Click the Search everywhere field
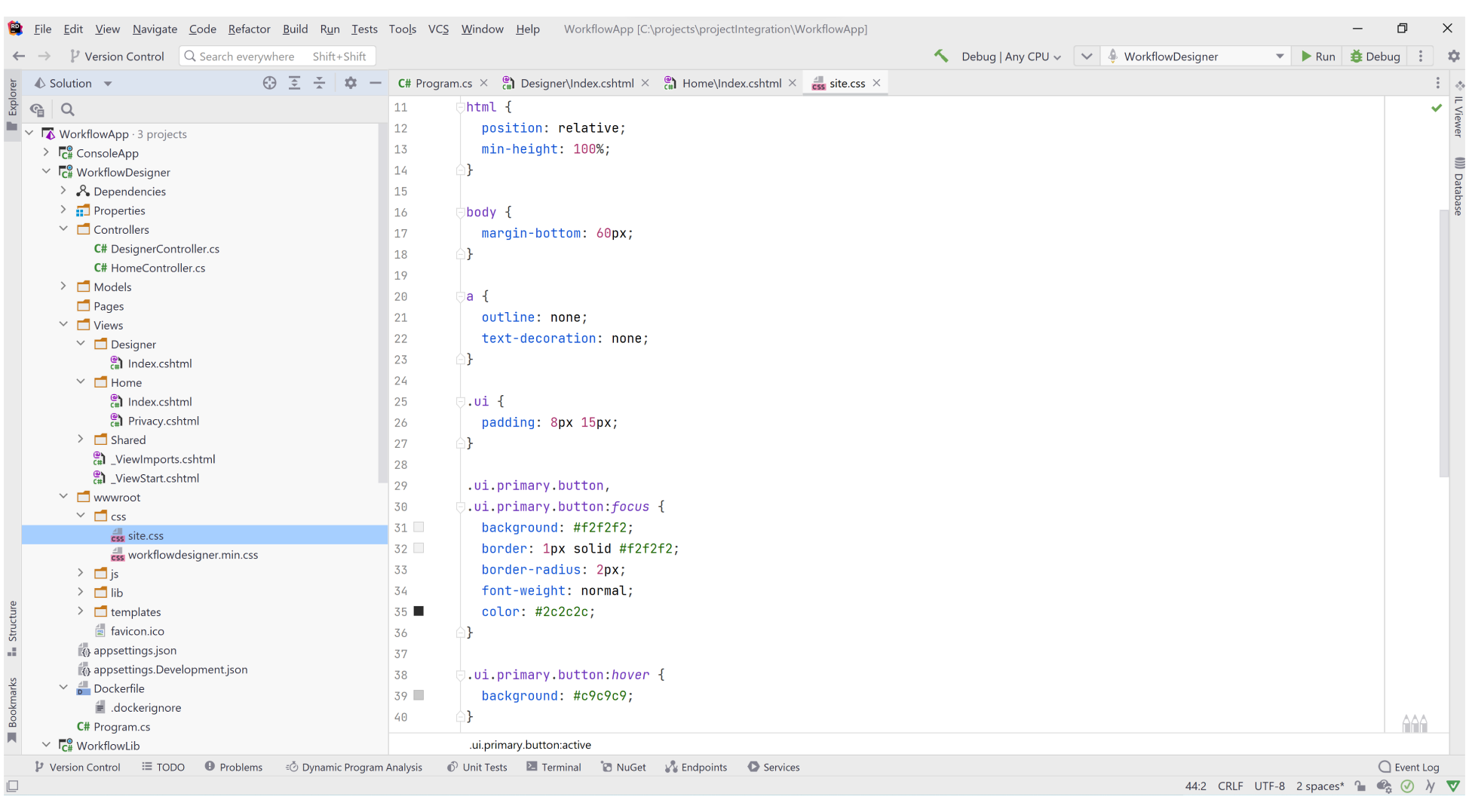 point(278,57)
